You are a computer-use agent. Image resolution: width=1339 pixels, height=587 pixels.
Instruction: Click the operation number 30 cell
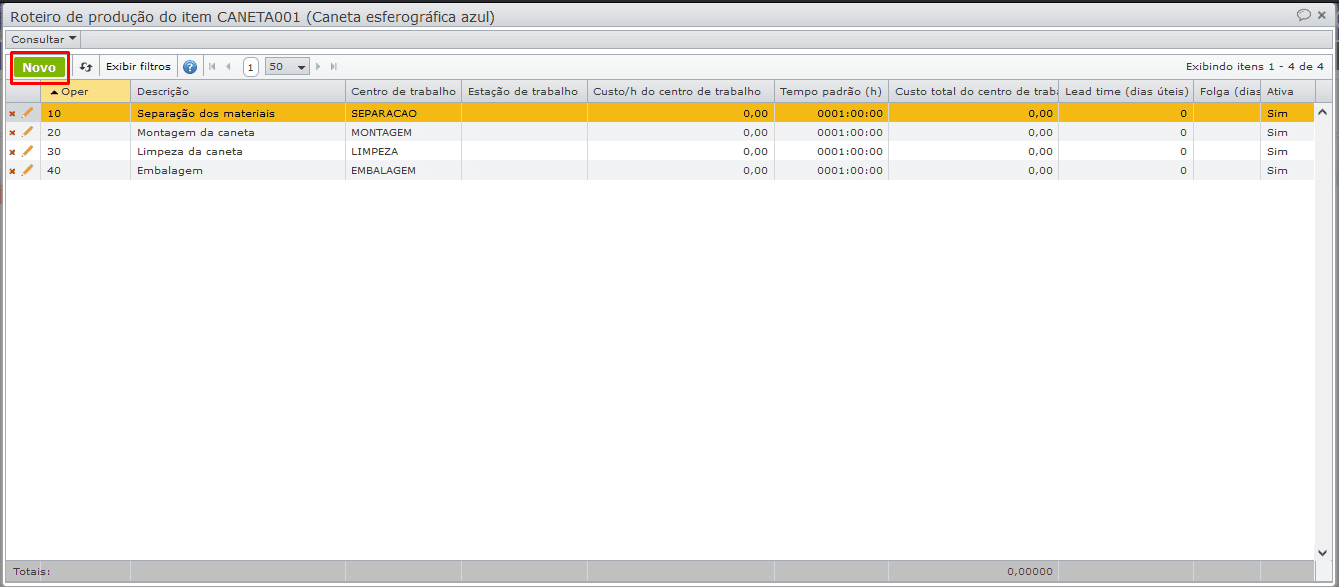point(86,151)
